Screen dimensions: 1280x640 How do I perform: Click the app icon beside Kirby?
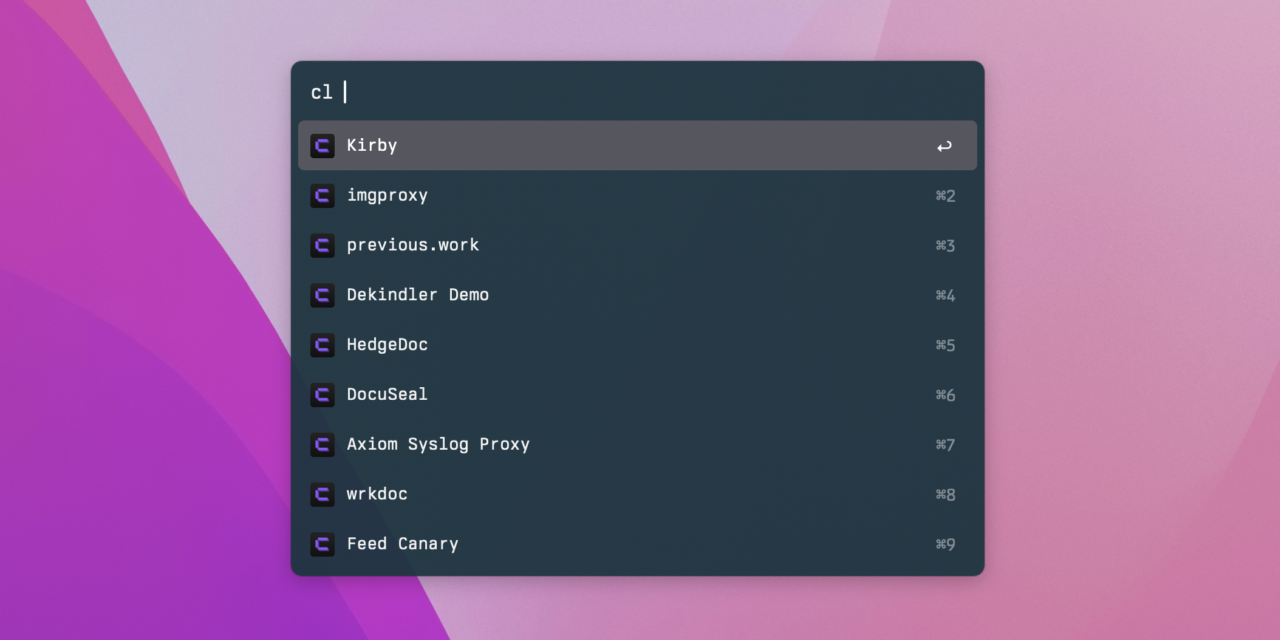[x=322, y=146]
